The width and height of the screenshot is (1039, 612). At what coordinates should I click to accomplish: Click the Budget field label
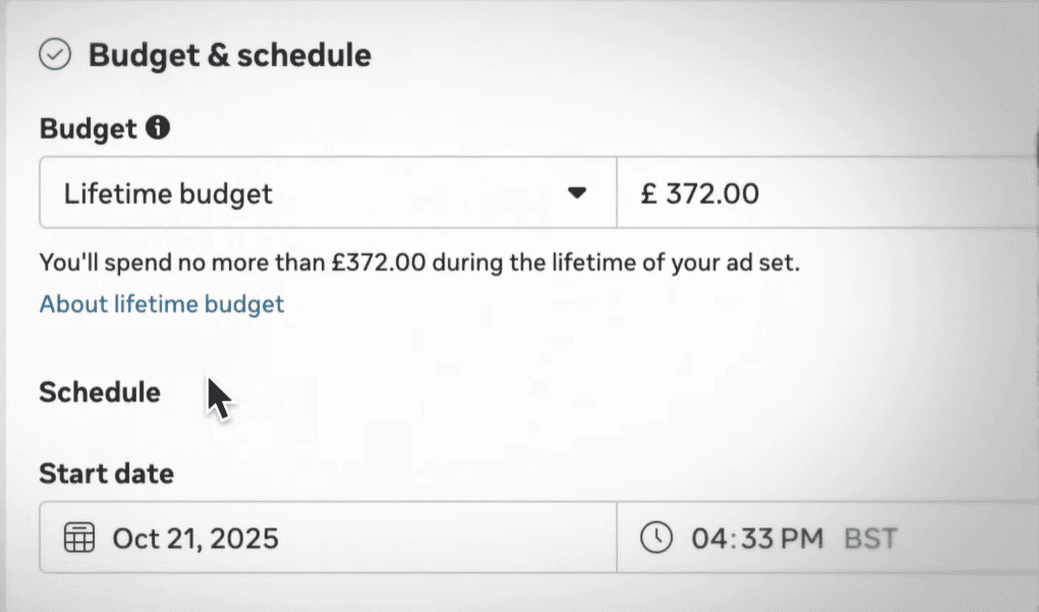click(x=88, y=128)
